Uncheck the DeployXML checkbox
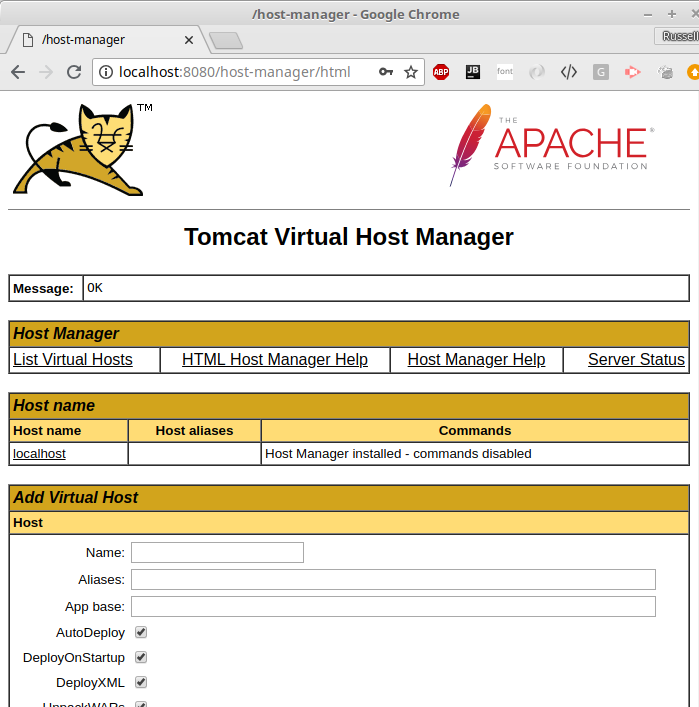The image size is (699, 707). 141,682
